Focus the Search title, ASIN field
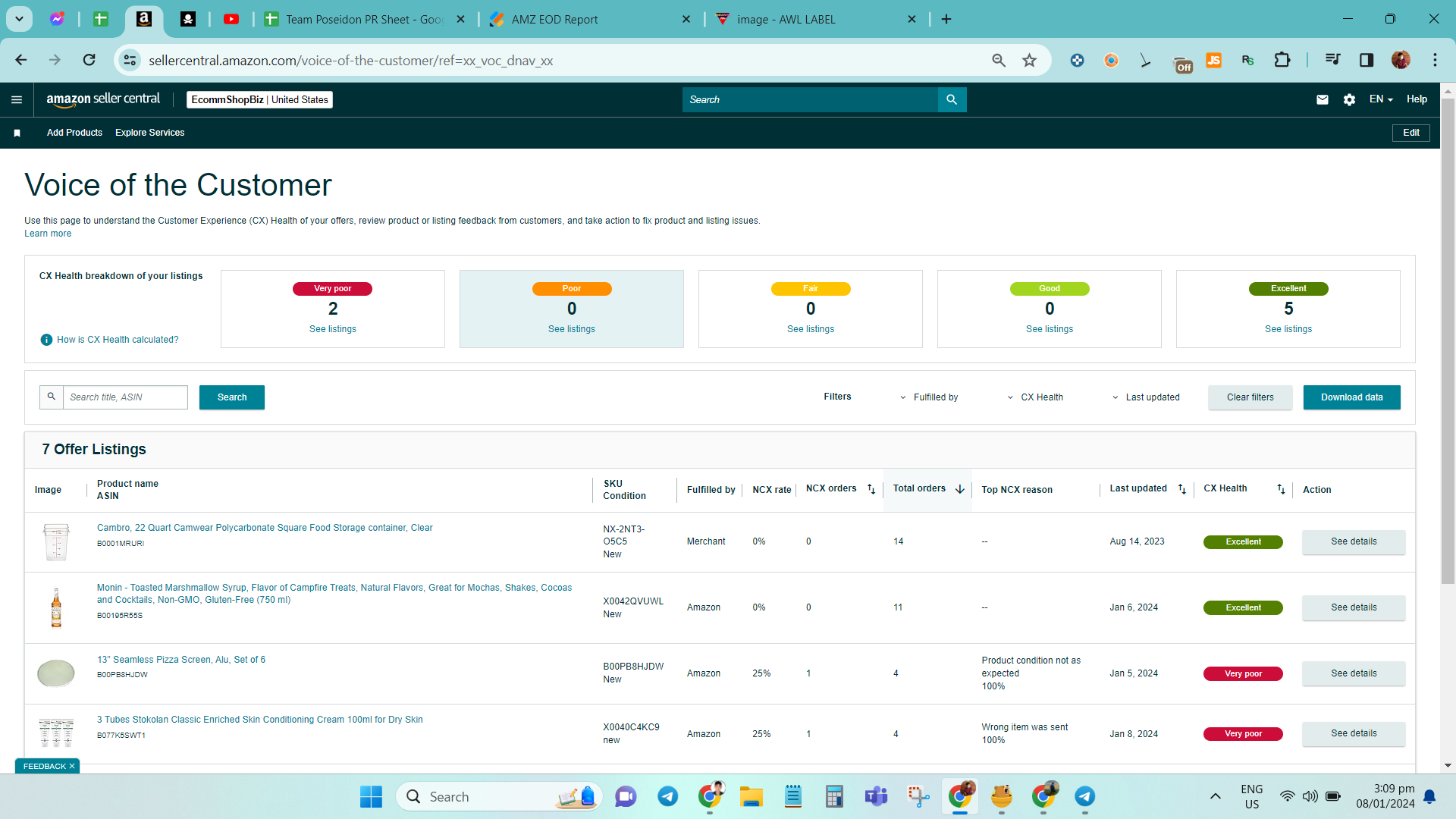The width and height of the screenshot is (1456, 819). point(125,397)
